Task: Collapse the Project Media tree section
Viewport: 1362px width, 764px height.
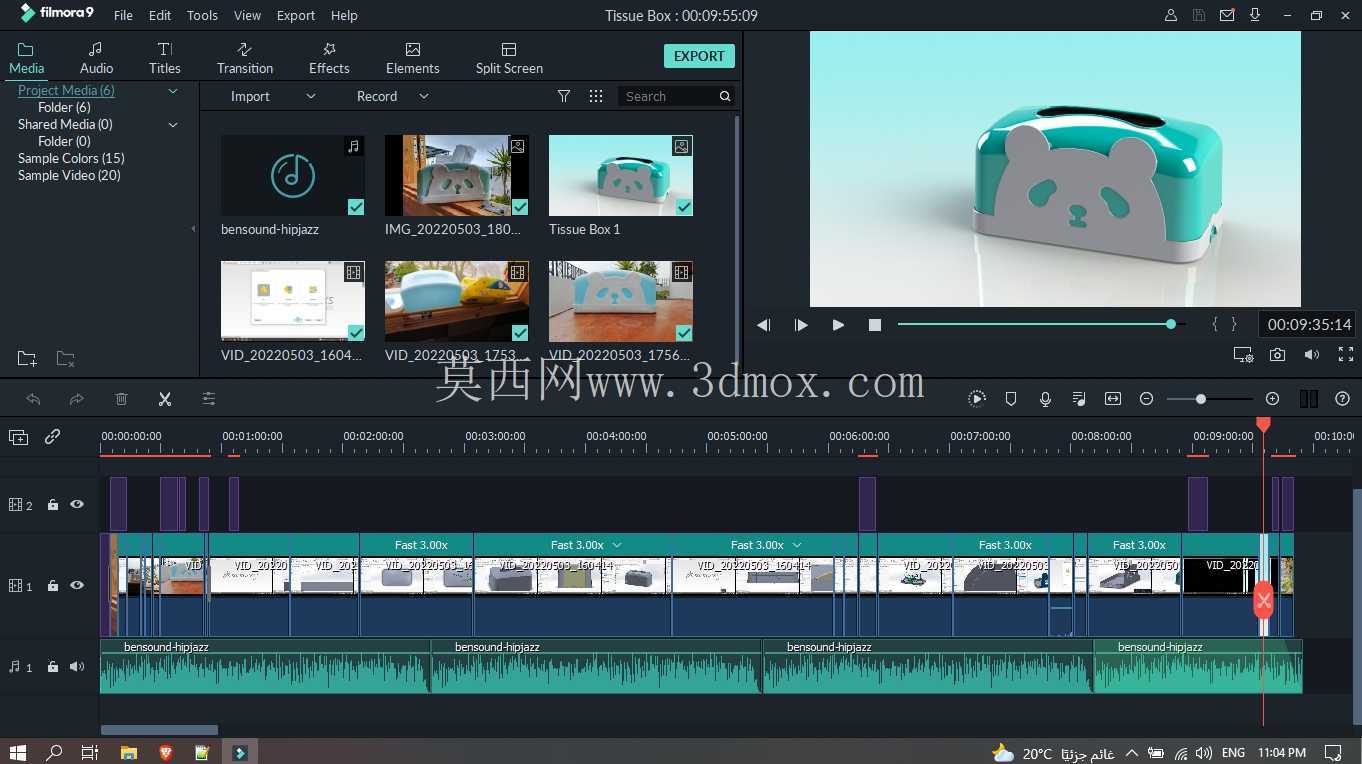Action: tap(173, 91)
